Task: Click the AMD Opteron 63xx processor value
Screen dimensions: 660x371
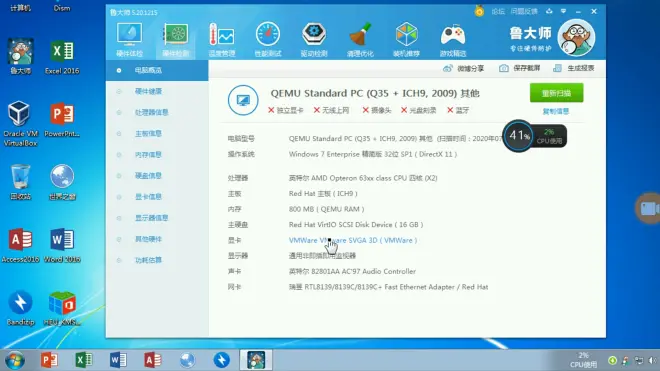Action: [x=363, y=178]
